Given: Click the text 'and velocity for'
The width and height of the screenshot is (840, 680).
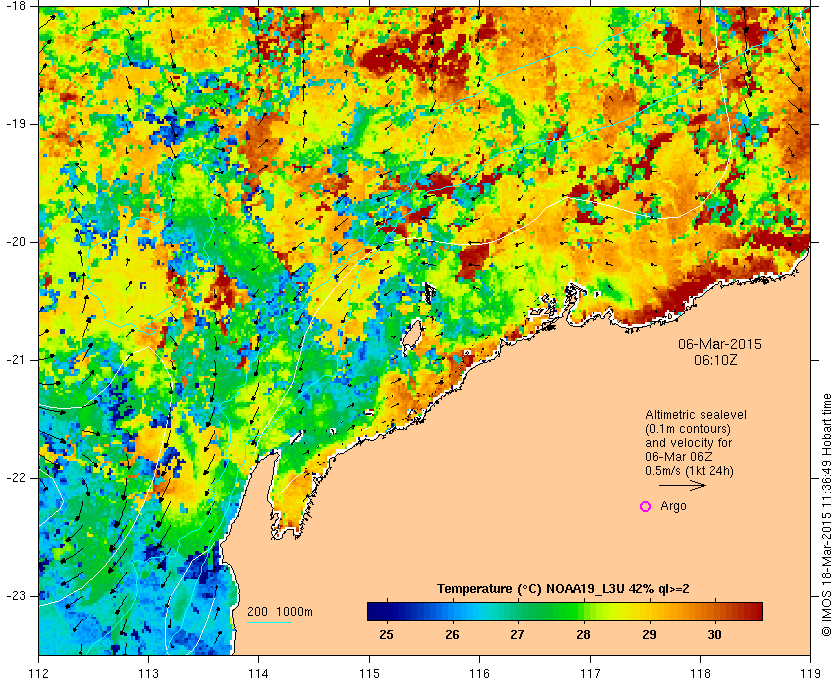Looking at the screenshot, I should [688, 443].
